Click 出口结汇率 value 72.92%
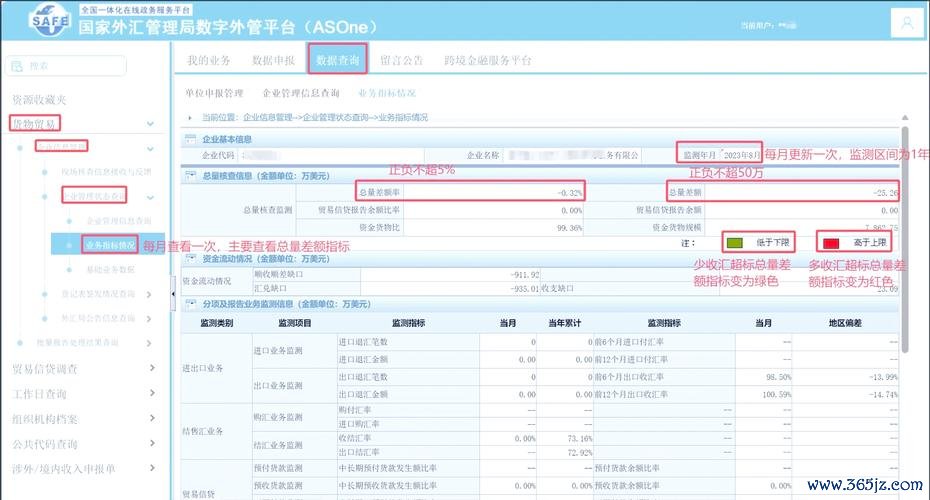Screen dimensions: 930x500 pos(579,453)
